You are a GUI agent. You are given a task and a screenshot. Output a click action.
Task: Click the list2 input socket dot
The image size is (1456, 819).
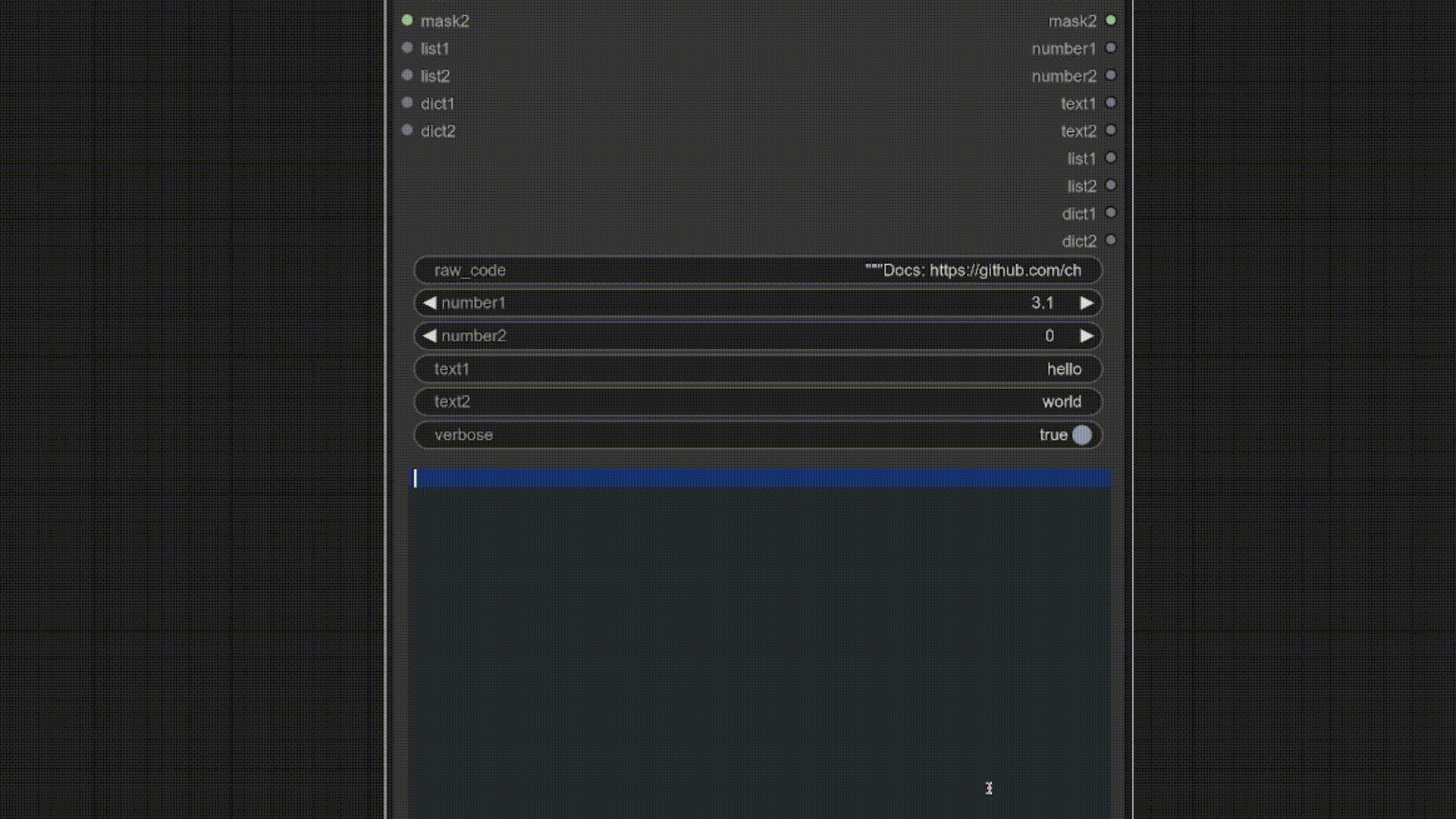pyautogui.click(x=407, y=75)
